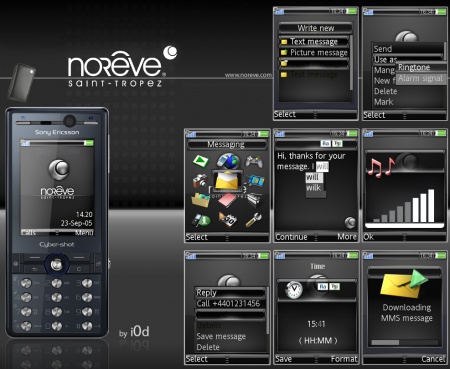Click the Noreve moon logo beside brand name
450x369 pixels.
click(x=170, y=52)
